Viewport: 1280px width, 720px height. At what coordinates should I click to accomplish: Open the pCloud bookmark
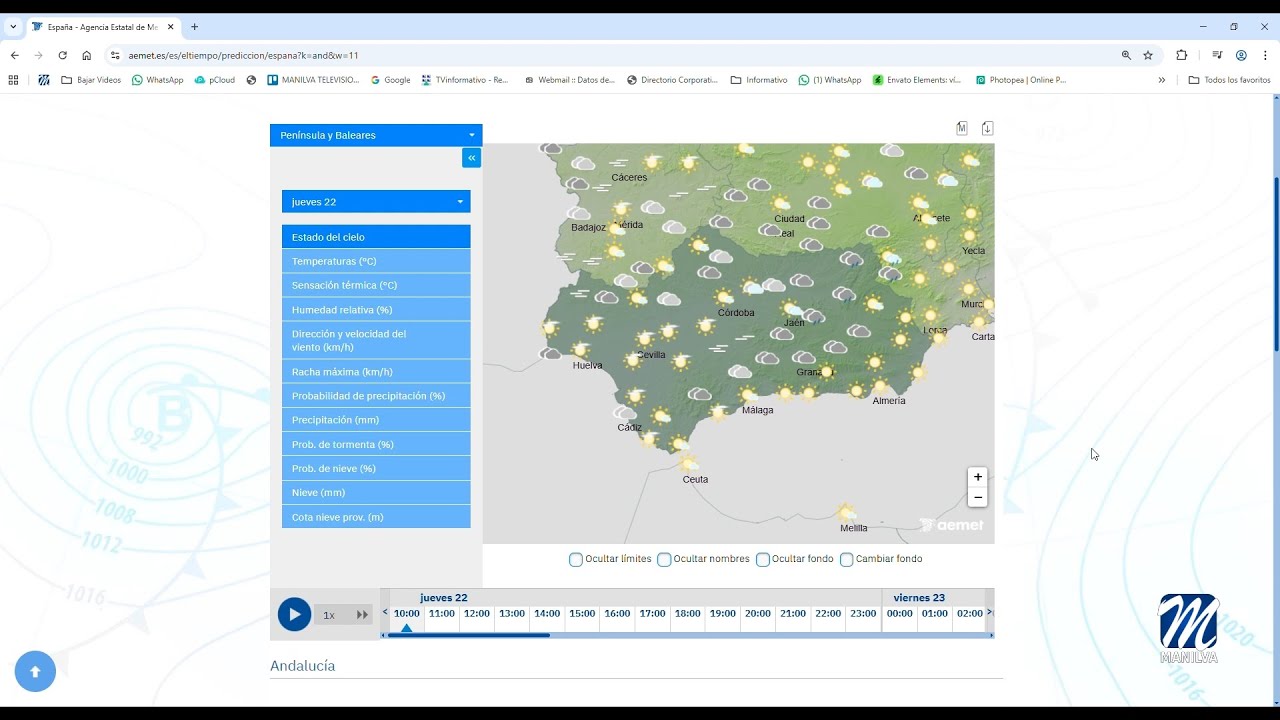pos(215,80)
